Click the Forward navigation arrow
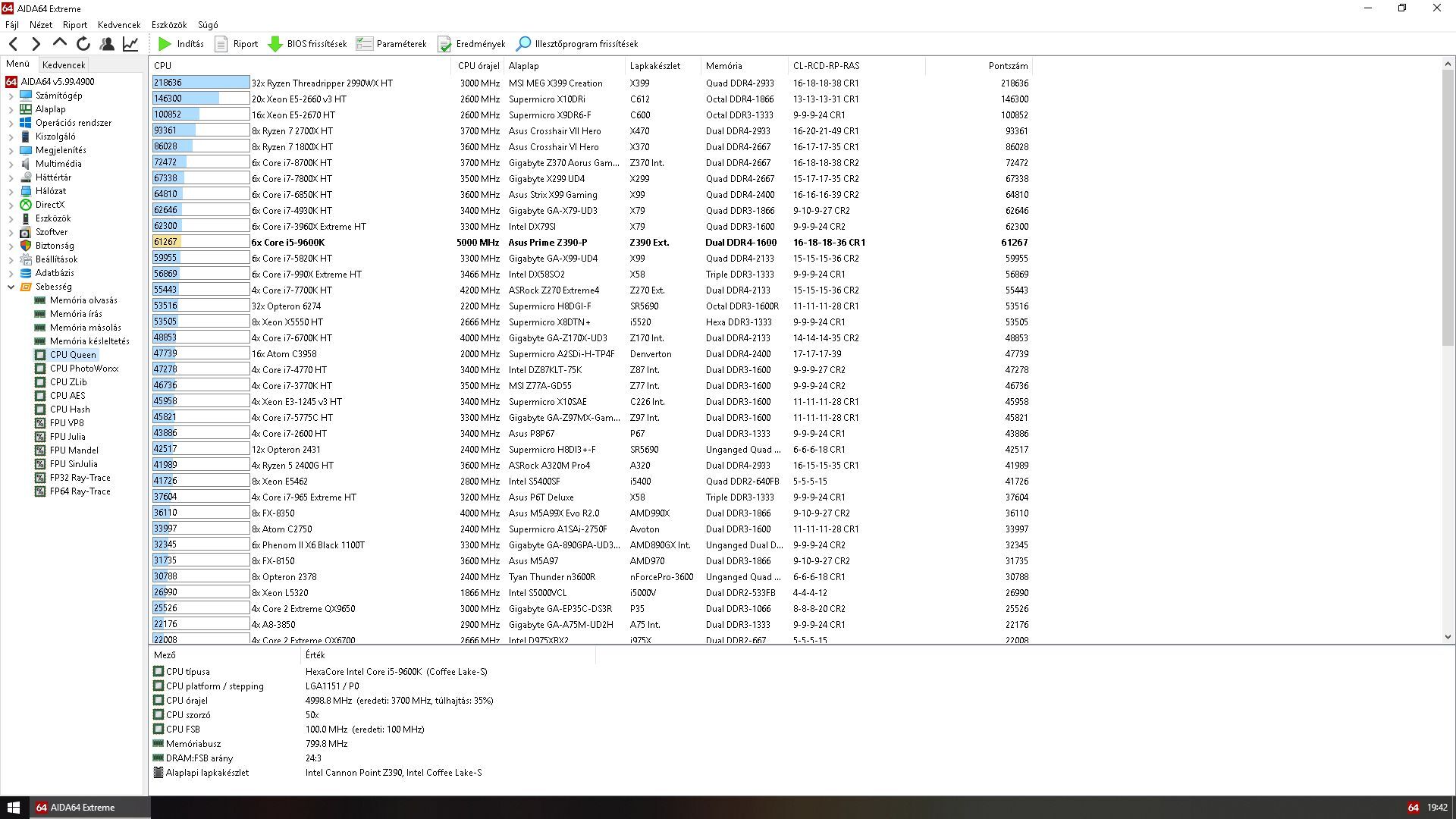The image size is (1456, 819). (x=36, y=44)
